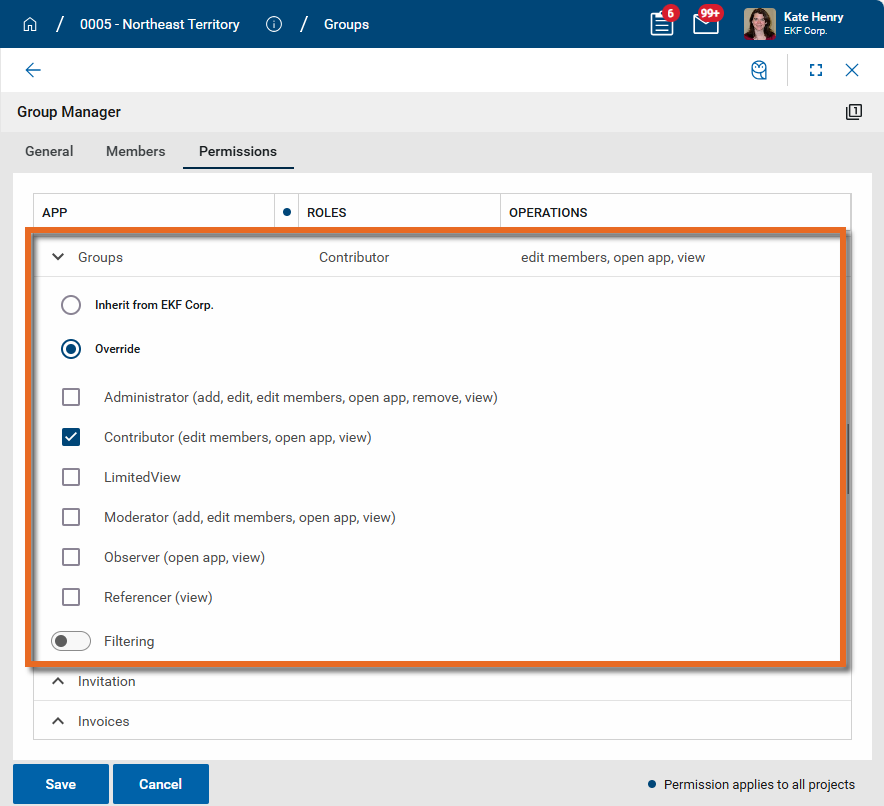Open the info icon beside Northeast Territory

tap(274, 24)
